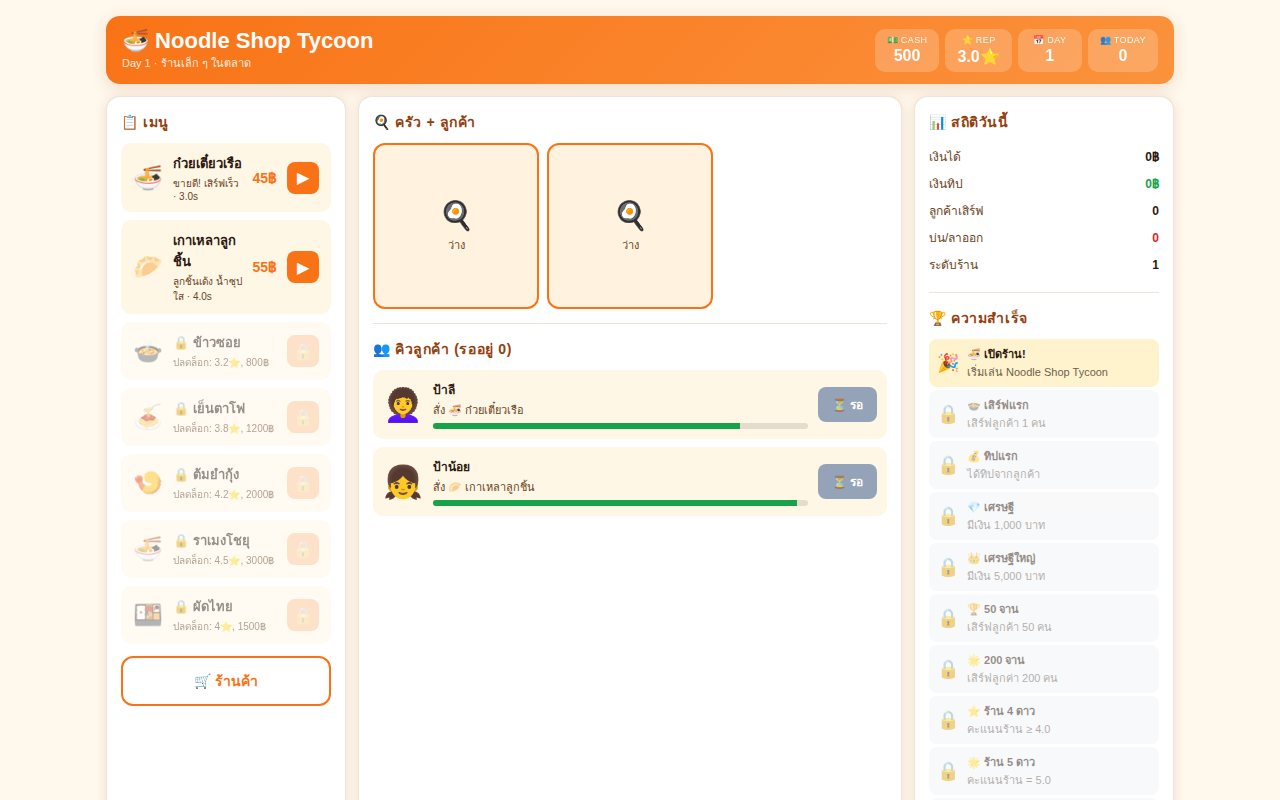Select the first empty cooking station

pyautogui.click(x=456, y=226)
